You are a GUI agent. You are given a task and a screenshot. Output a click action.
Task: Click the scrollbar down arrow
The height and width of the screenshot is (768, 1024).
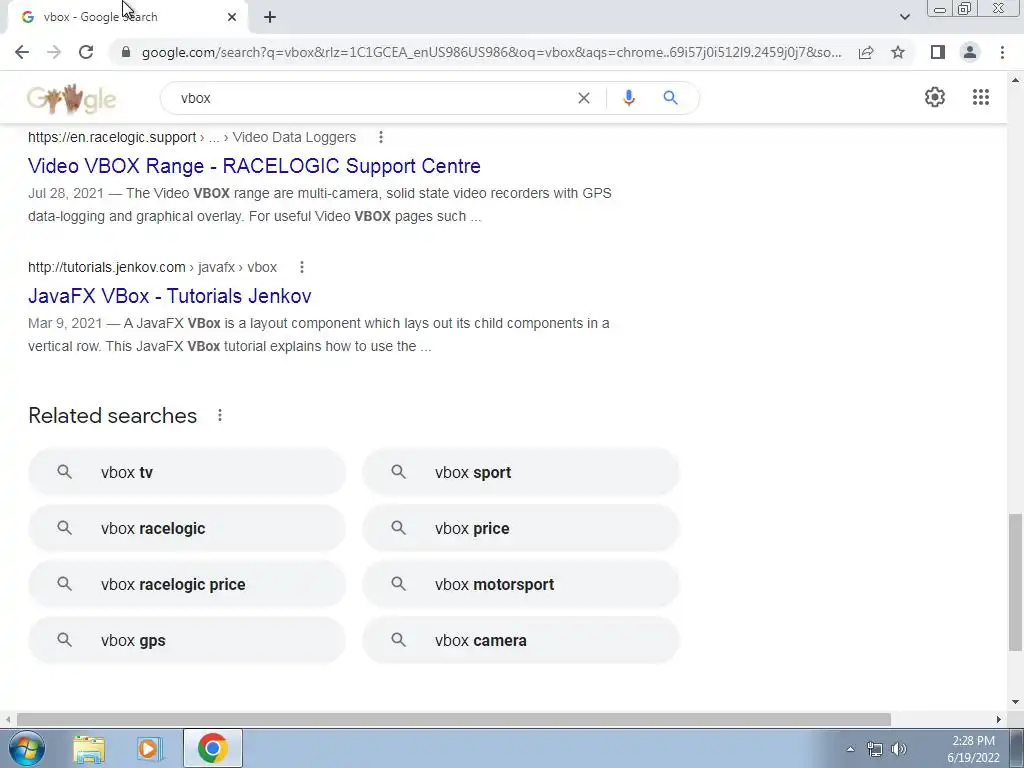[1015, 702]
